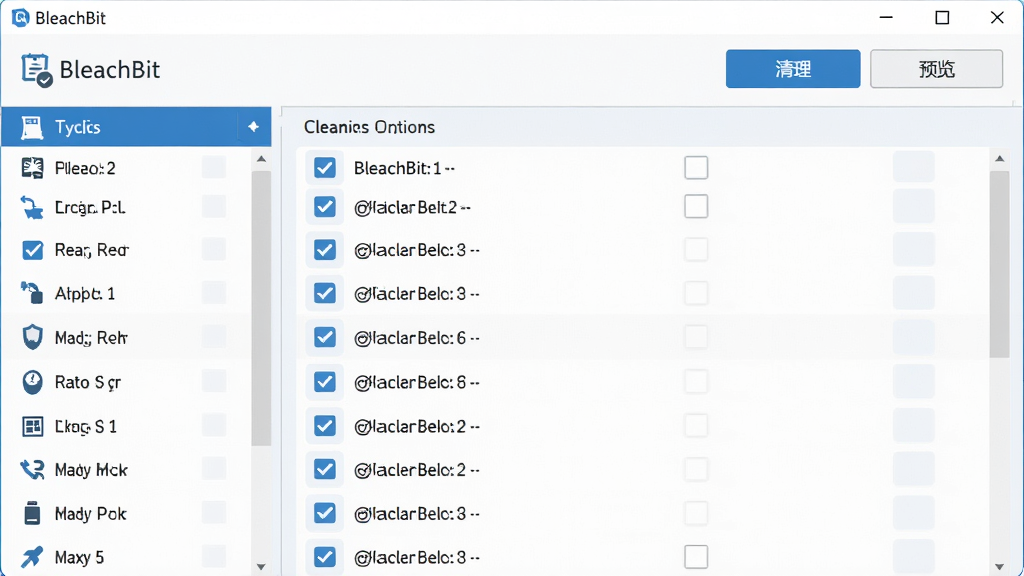Viewport: 1024px width, 576px height.
Task: Click the rocket icon next to Maxy 5
Action: click(x=32, y=557)
